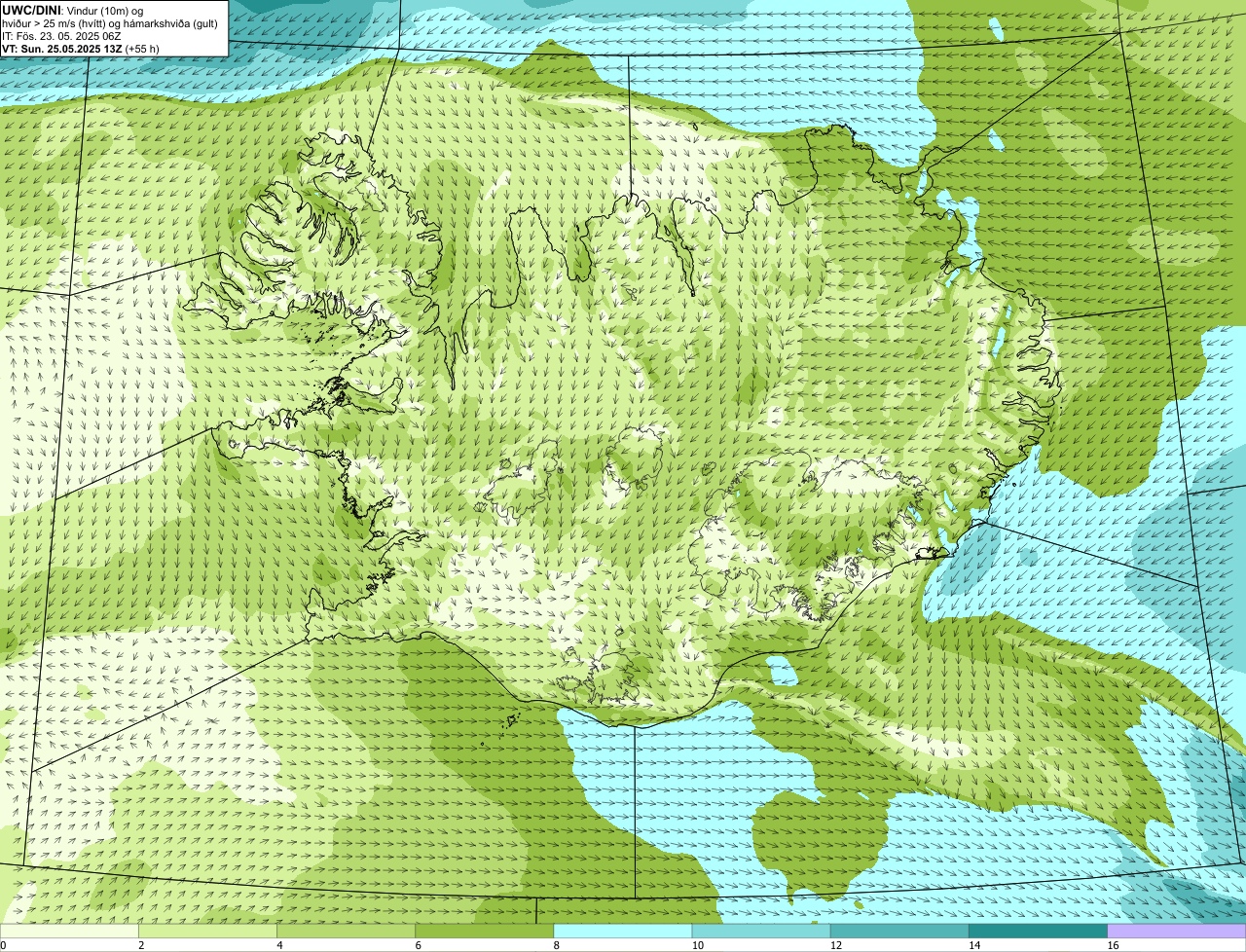Screen dimensions: 1246x952
Task: Click the 6–8 m/s darker green legend swatch
Action: 485,931
